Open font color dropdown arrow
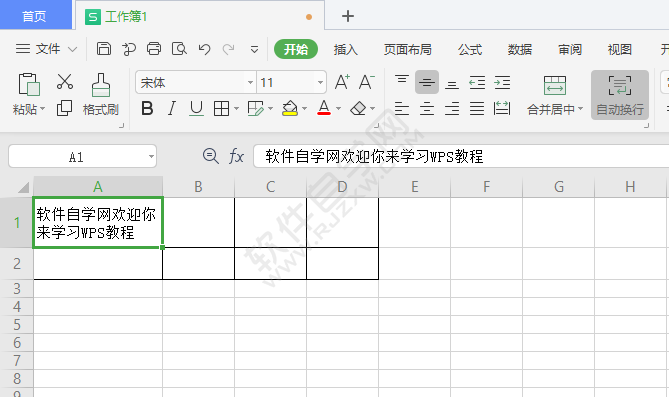The image size is (669, 397). pyautogui.click(x=338, y=109)
